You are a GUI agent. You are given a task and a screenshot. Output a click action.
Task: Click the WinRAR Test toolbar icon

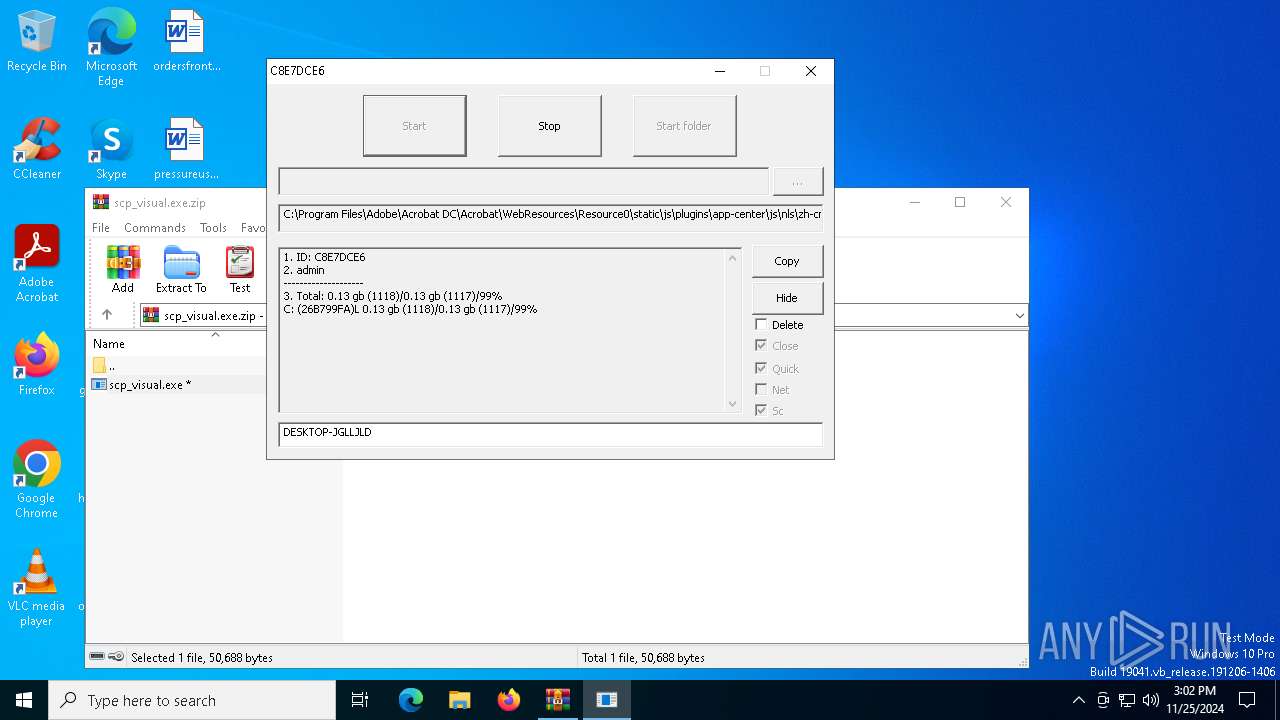pyautogui.click(x=240, y=270)
